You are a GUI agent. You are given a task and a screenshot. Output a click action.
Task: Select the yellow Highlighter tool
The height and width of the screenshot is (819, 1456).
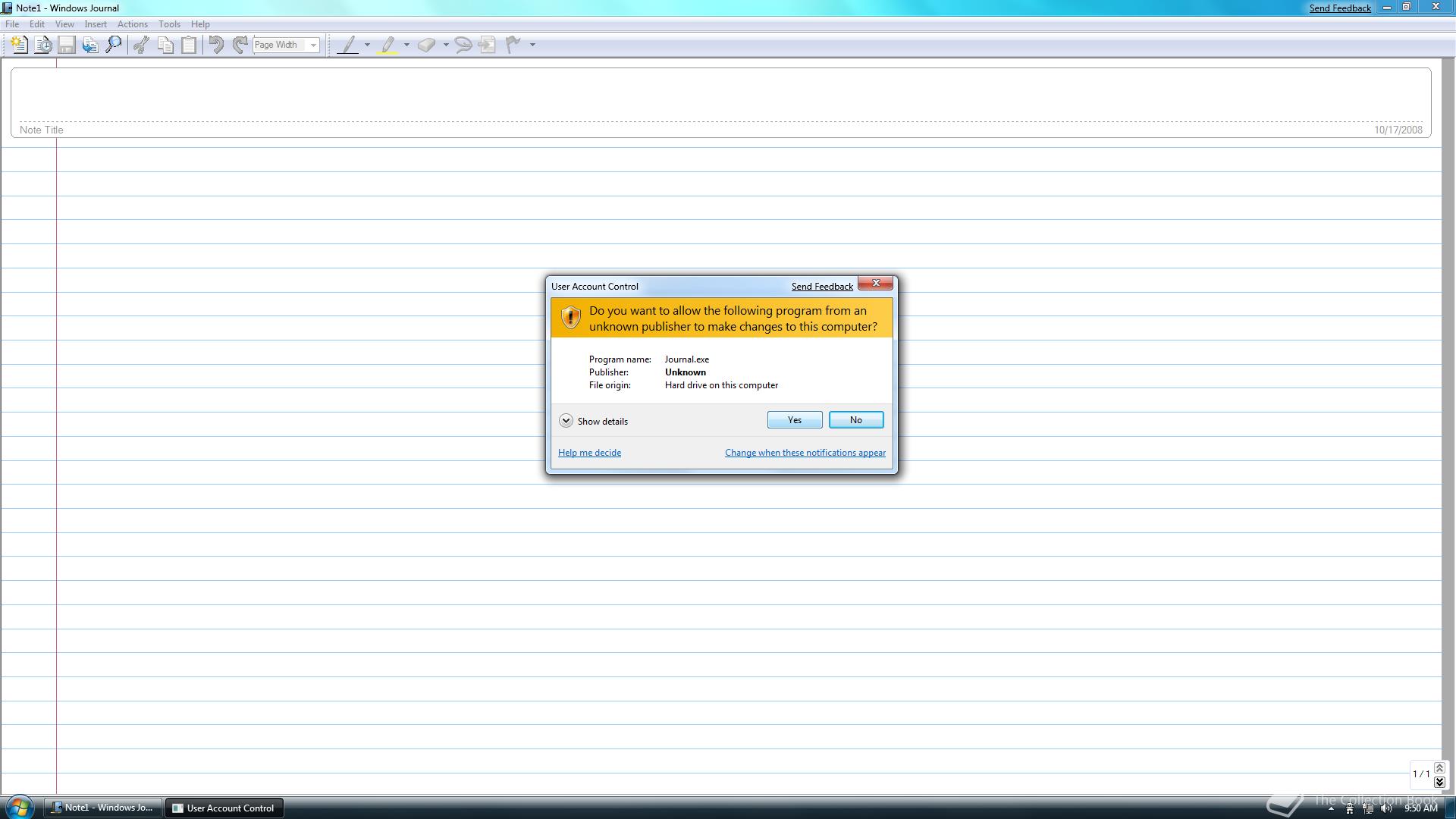tap(388, 45)
